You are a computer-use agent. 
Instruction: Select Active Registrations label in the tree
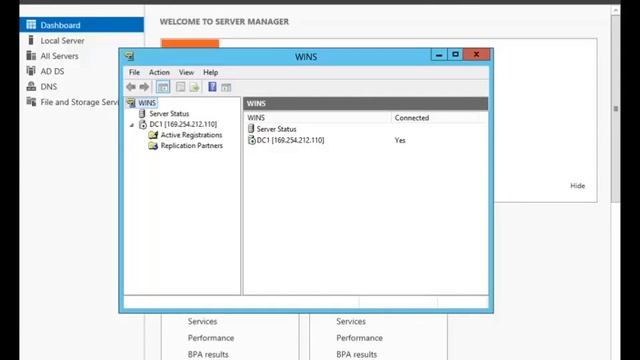pos(191,135)
